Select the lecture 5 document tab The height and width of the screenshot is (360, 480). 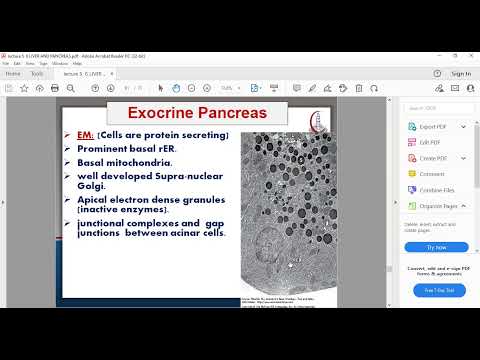[x=84, y=74]
